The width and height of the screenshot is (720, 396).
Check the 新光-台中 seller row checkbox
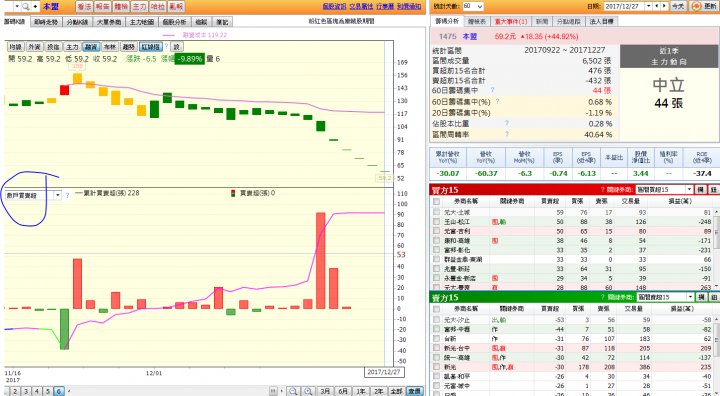point(436,348)
